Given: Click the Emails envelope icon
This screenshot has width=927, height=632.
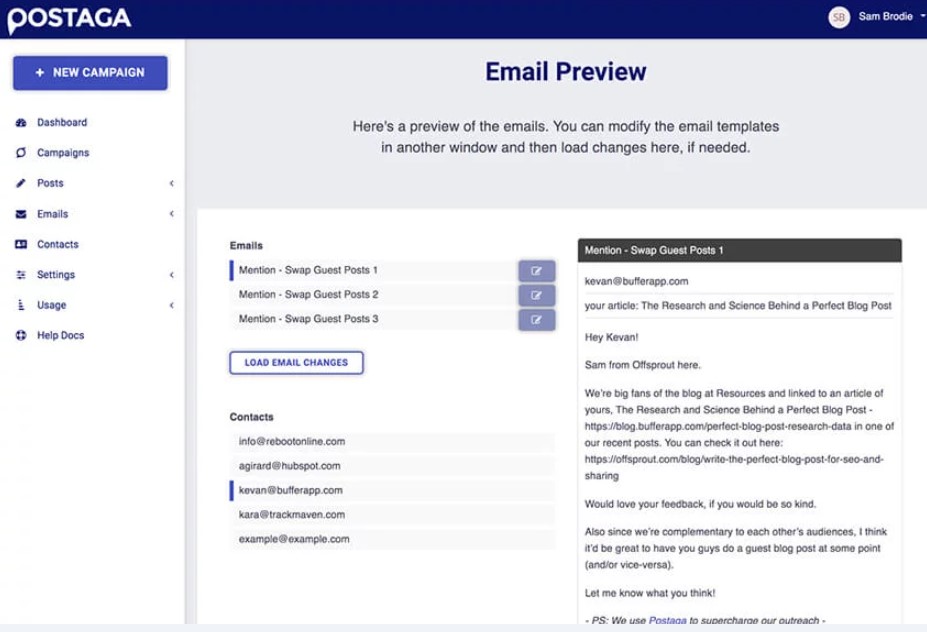Looking at the screenshot, I should point(21,214).
